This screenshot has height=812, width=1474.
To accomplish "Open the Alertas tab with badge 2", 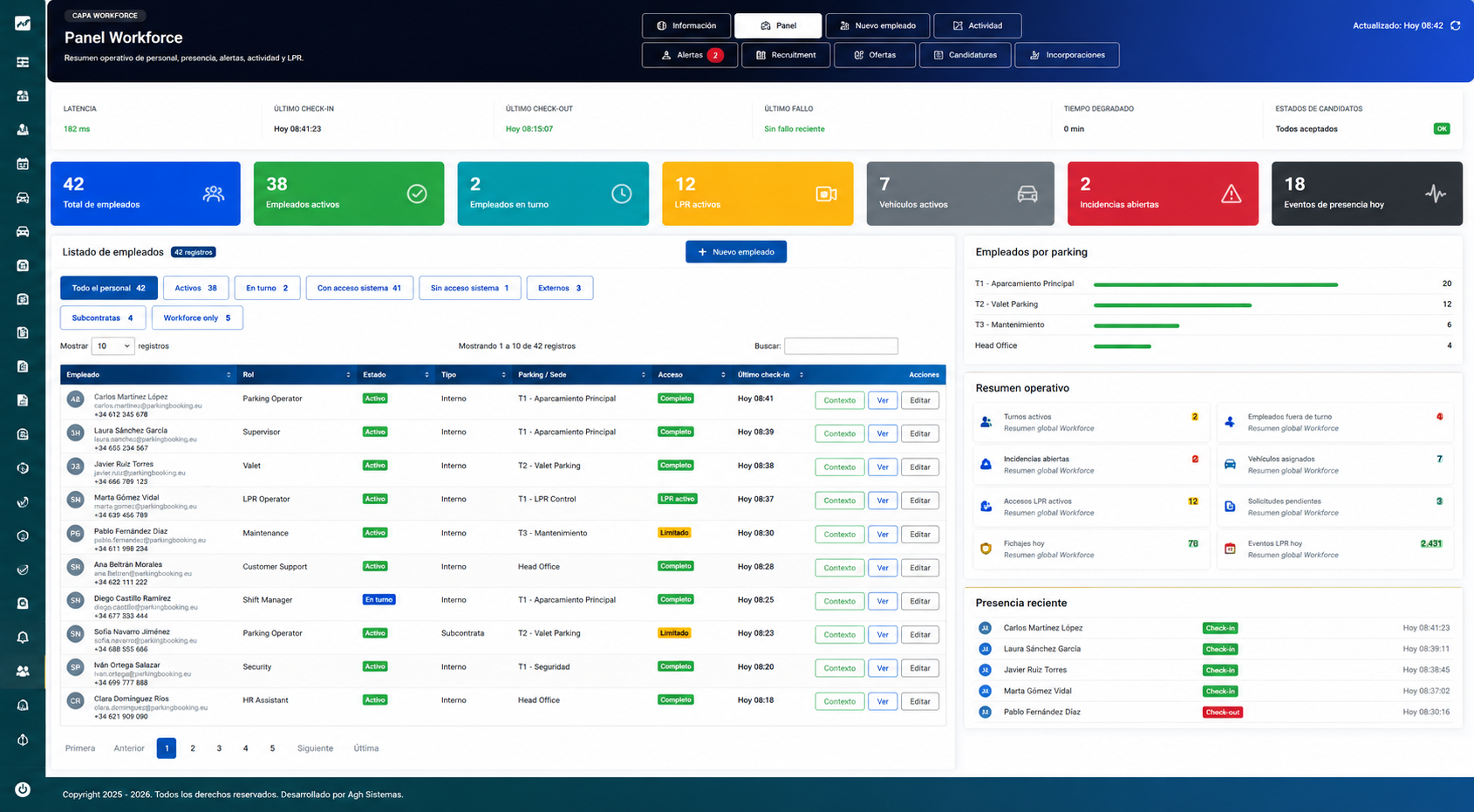I will click(690, 55).
